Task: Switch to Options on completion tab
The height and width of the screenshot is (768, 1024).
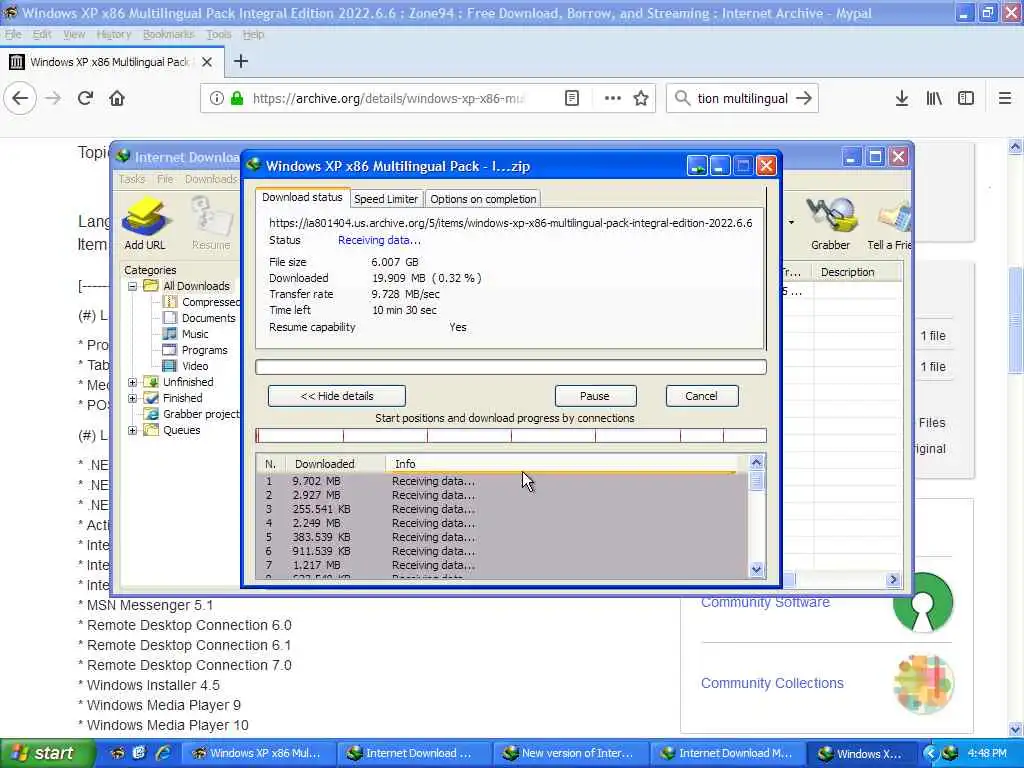Action: [483, 199]
